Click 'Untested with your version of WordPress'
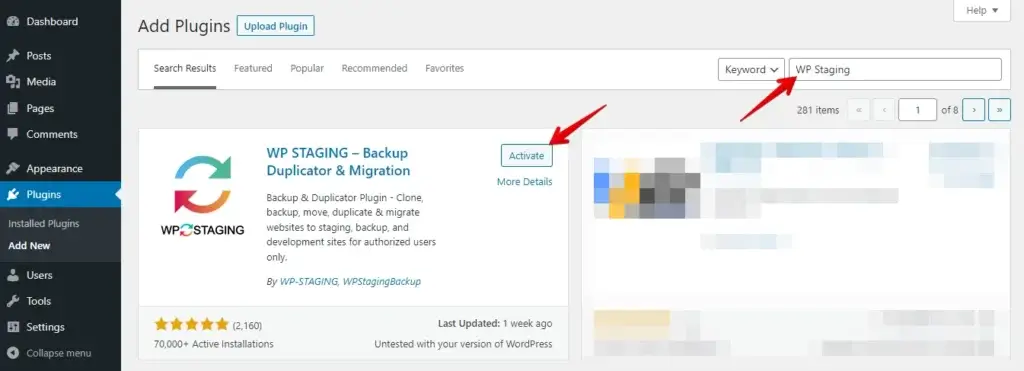Screen dimensions: 1024x371 [x=463, y=344]
